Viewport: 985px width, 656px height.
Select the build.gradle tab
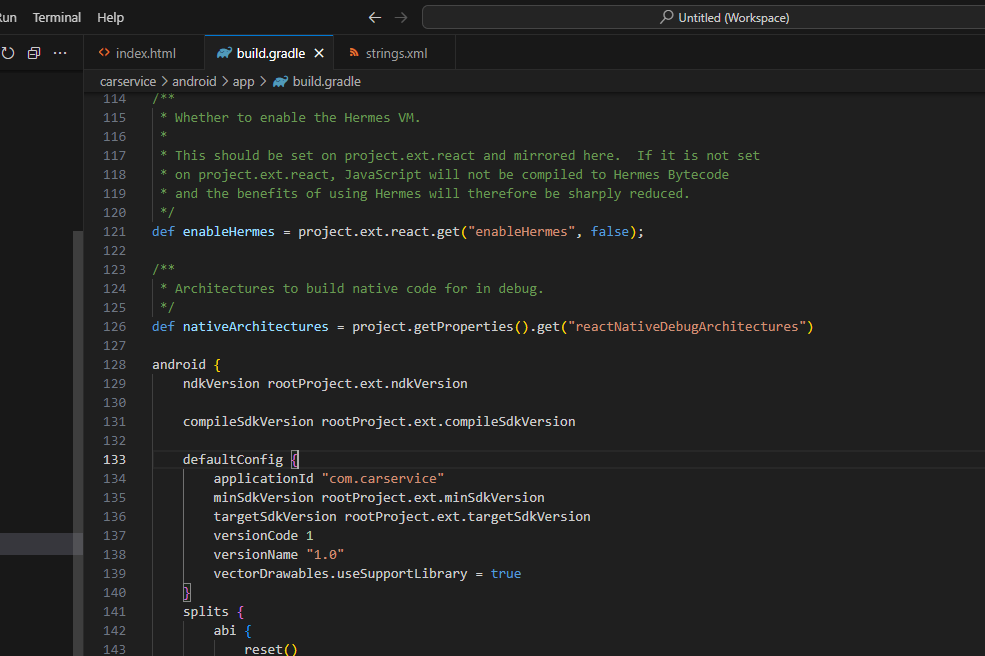pyautogui.click(x=270, y=53)
